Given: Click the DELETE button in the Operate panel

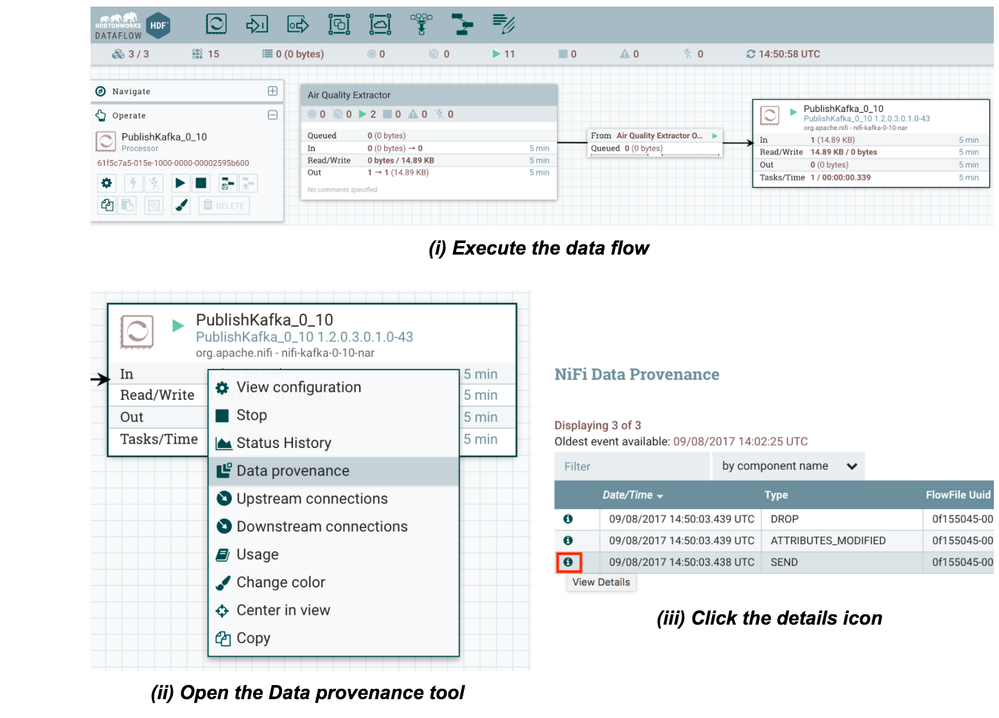Looking at the screenshot, I should click(224, 205).
